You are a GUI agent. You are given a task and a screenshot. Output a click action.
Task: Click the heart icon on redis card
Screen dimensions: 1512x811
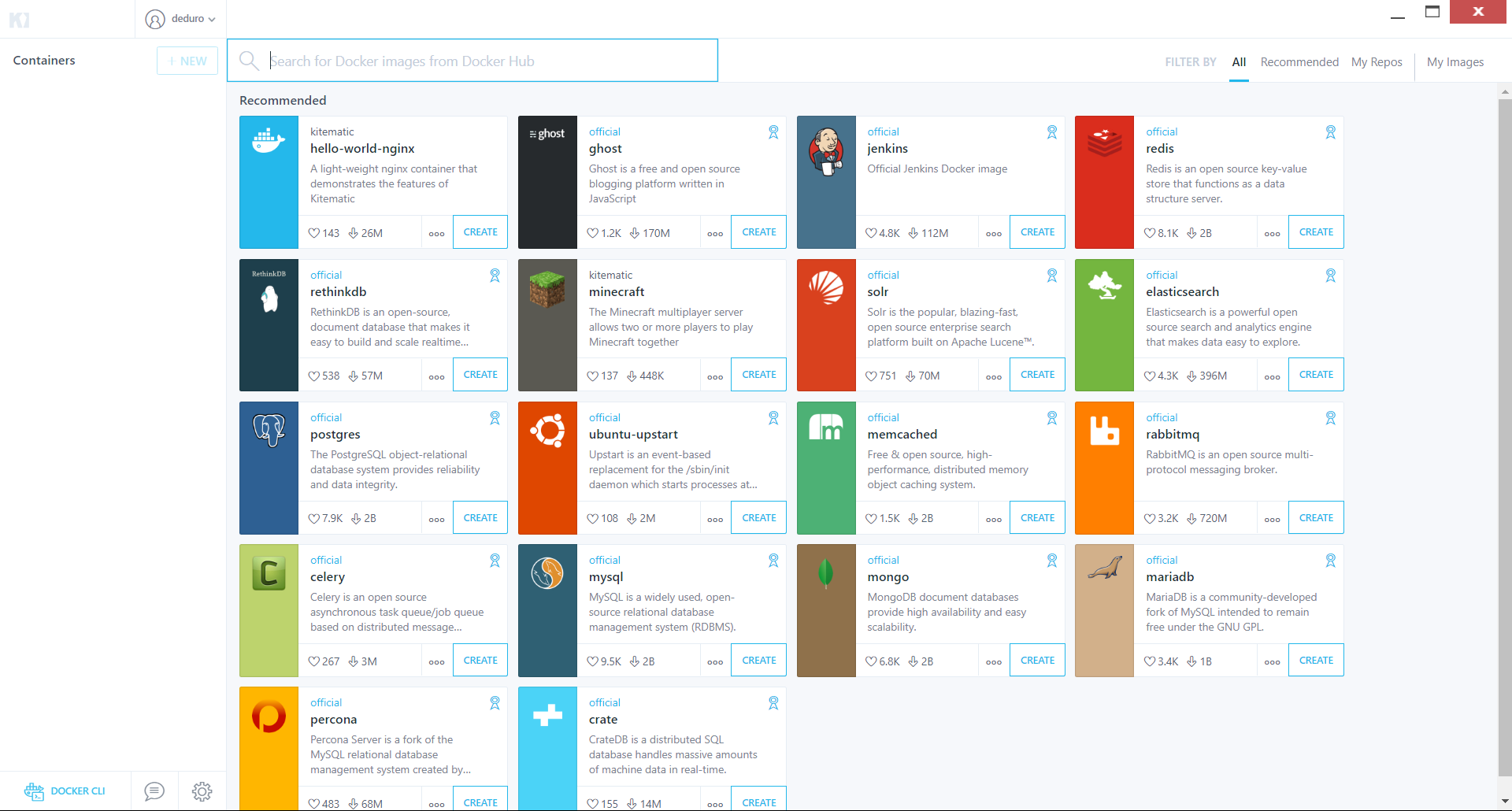[1150, 233]
